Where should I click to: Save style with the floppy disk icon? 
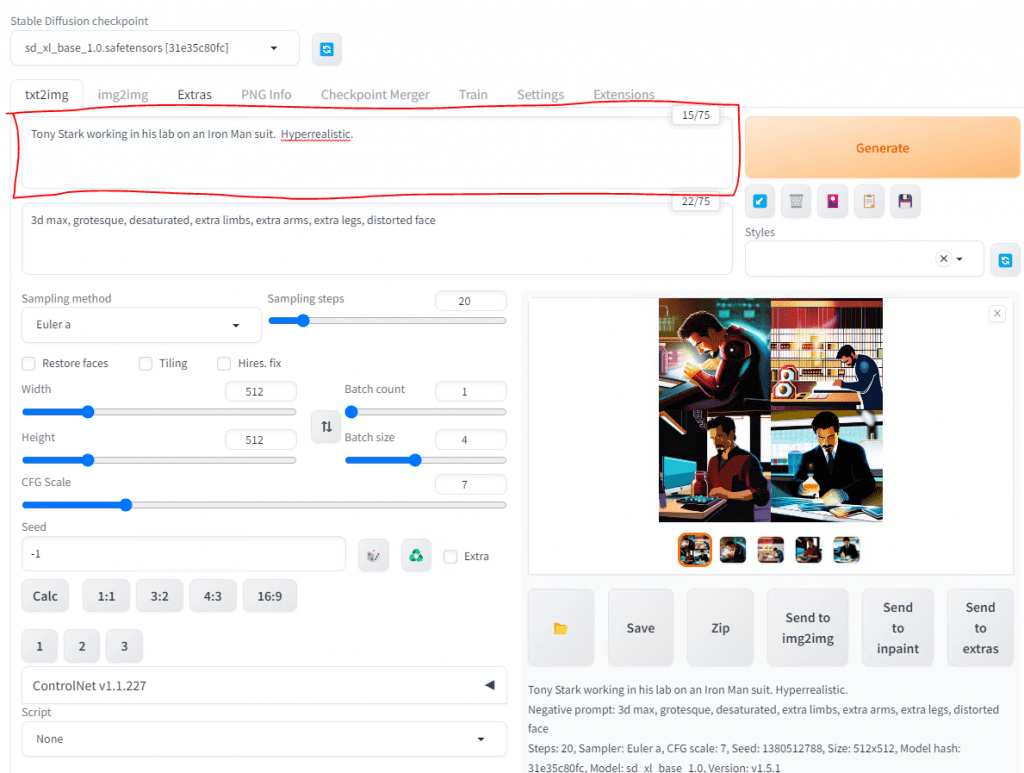pyautogui.click(x=905, y=201)
